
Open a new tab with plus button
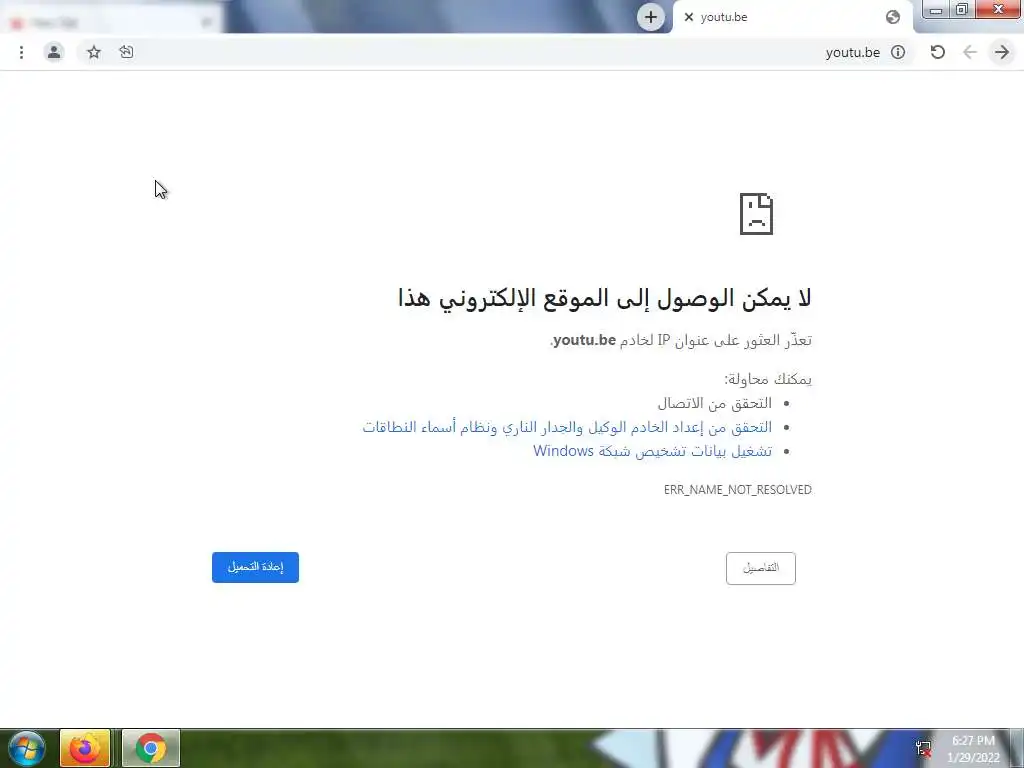click(650, 17)
